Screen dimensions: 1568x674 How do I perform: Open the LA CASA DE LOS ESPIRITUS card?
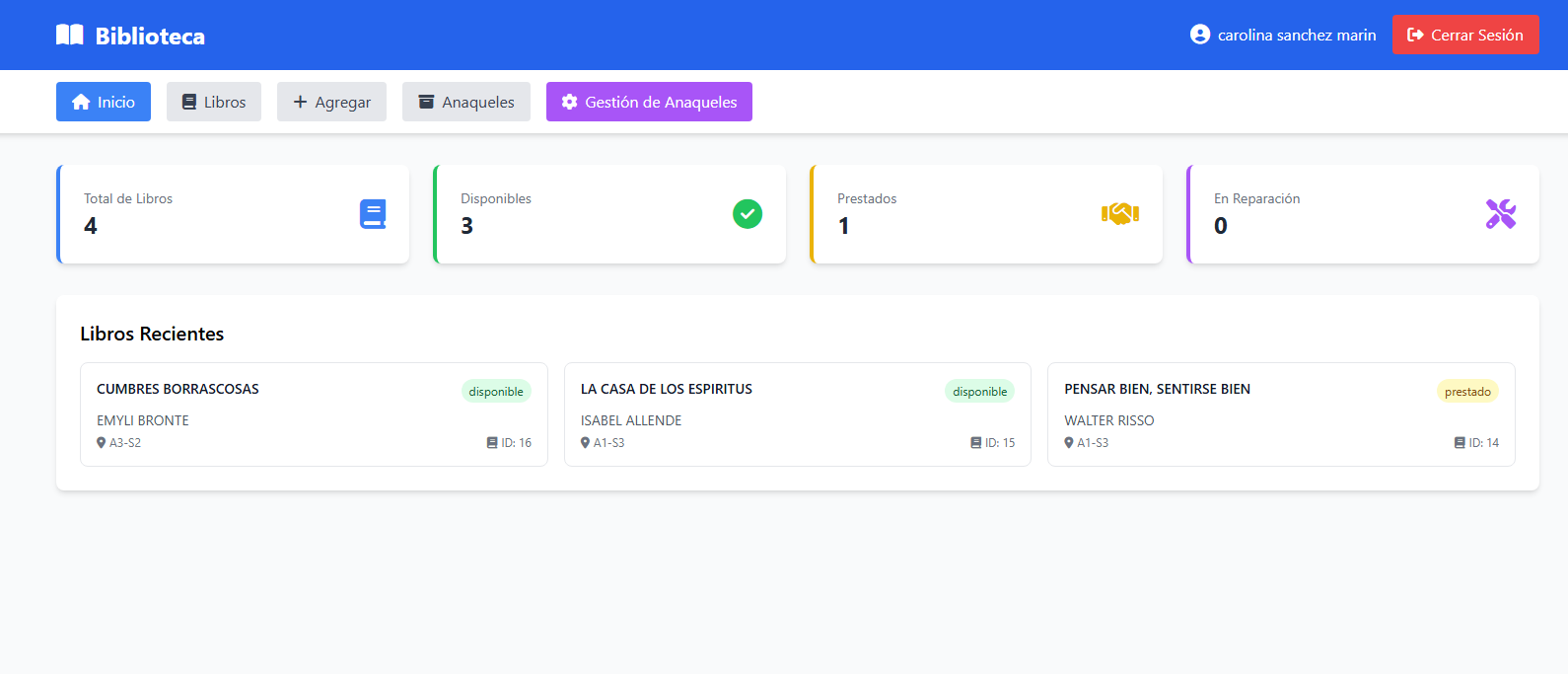tap(797, 414)
